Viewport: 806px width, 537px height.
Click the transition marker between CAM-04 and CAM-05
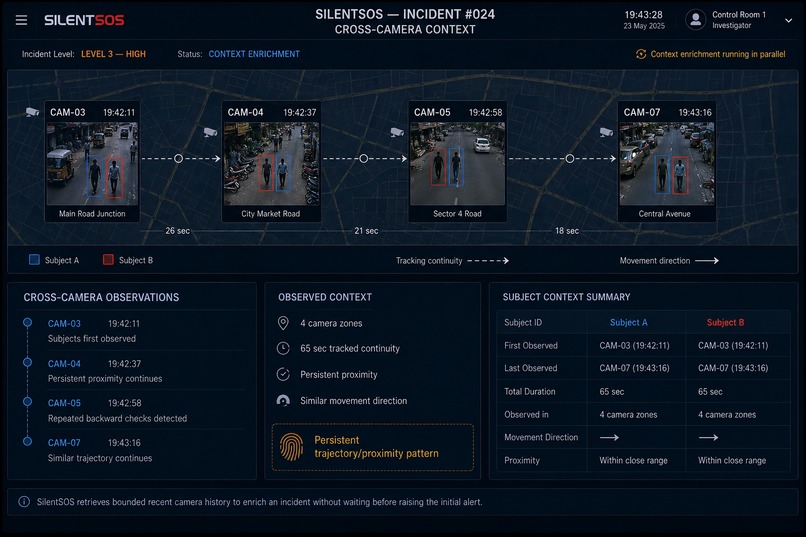pyautogui.click(x=363, y=158)
